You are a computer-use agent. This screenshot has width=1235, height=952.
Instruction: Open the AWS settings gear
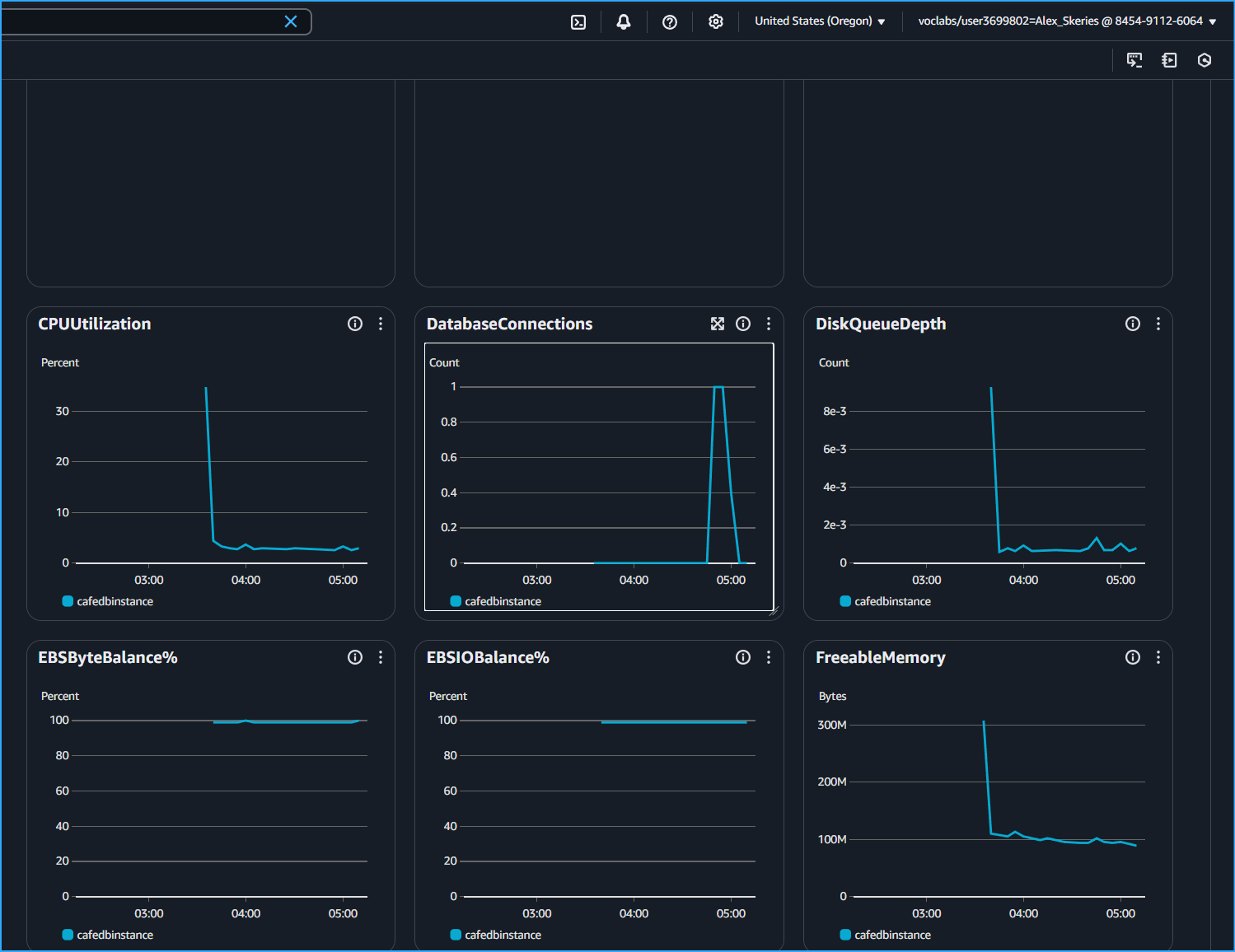pos(715,21)
